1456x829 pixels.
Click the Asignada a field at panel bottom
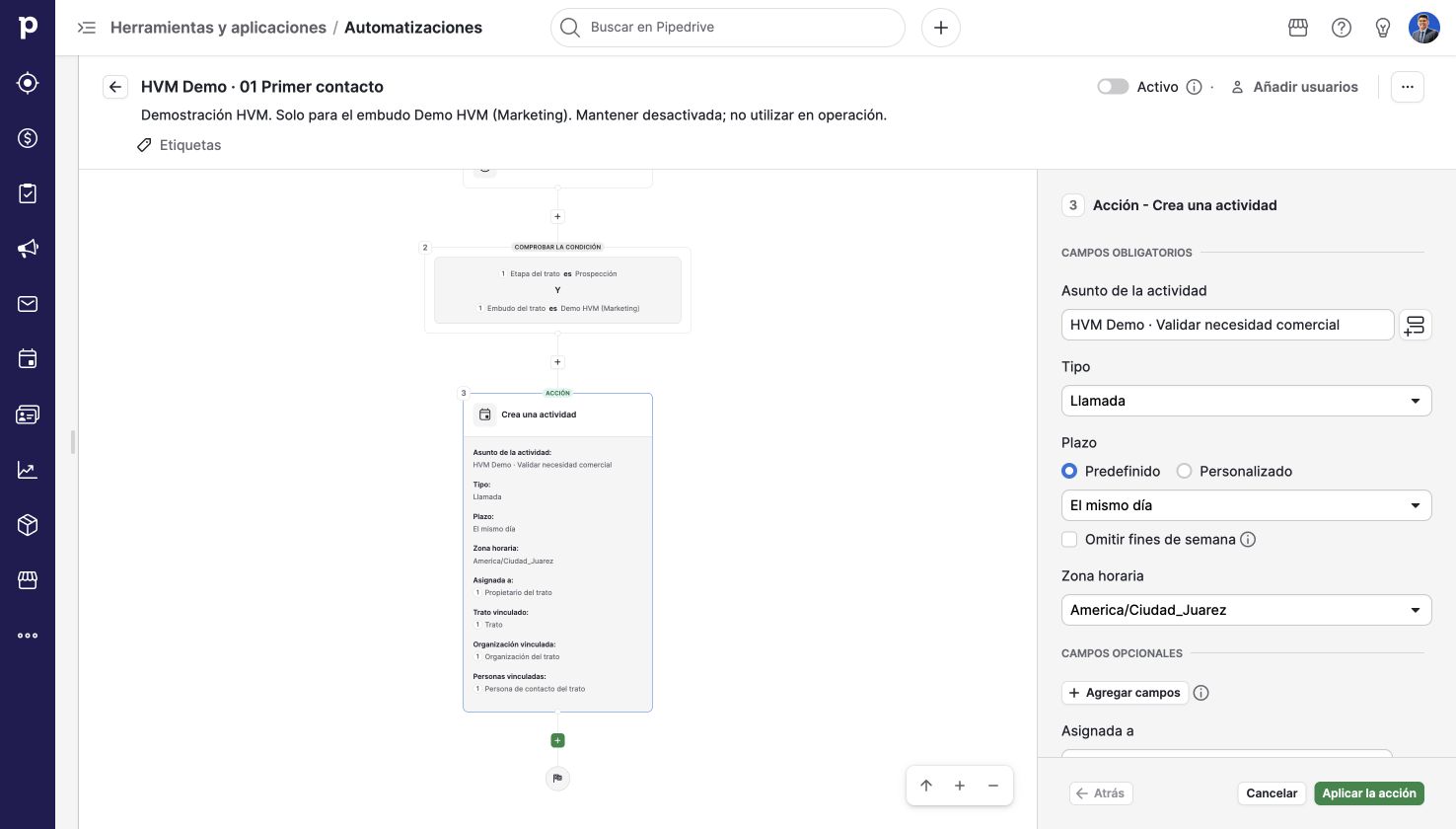tap(1226, 754)
